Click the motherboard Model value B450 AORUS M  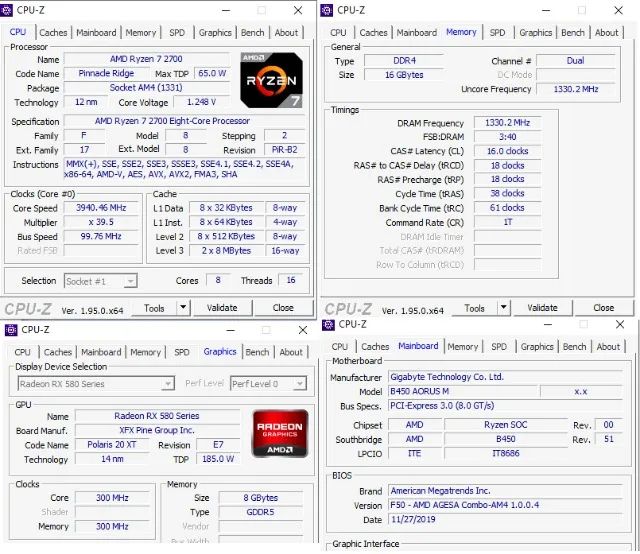coord(463,392)
